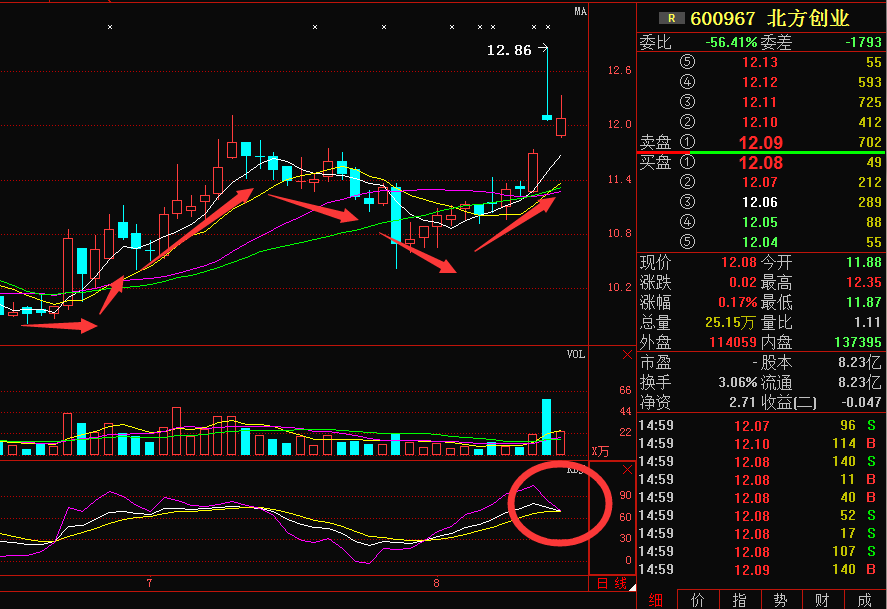Open the 财 financials tab
Screen dimensions: 887x609
click(x=821, y=599)
